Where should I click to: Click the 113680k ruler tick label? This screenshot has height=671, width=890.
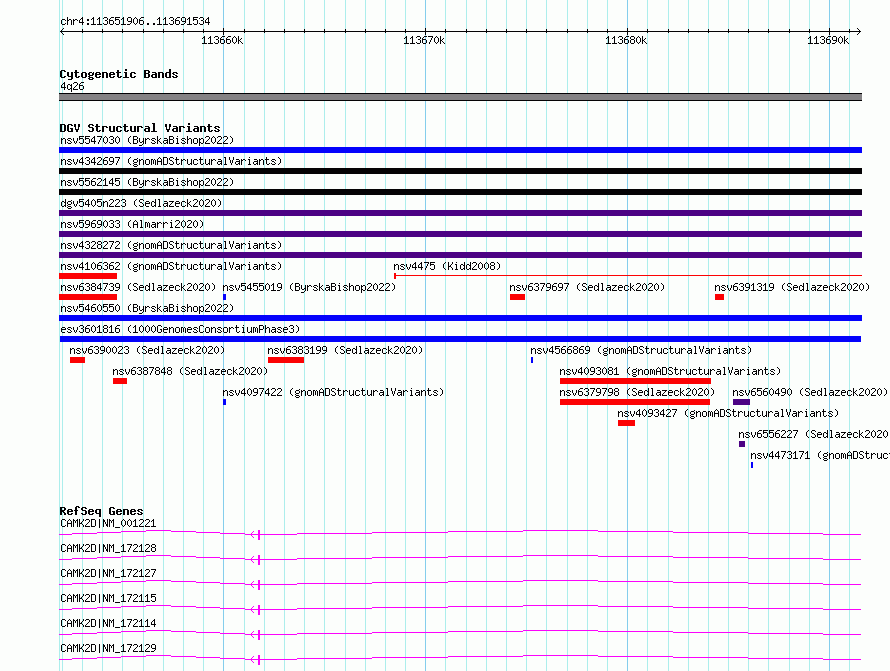pos(626,40)
